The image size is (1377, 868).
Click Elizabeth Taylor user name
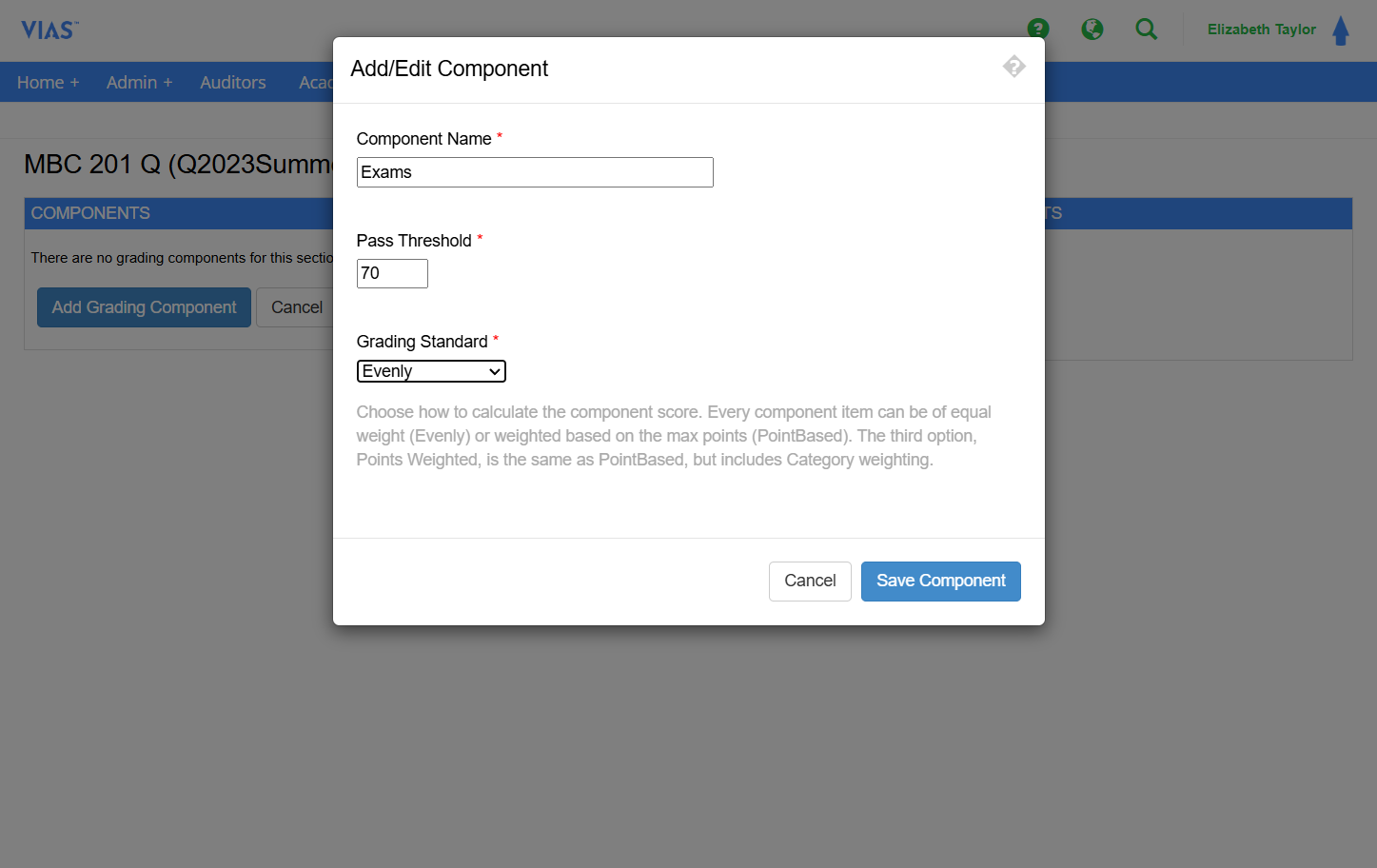coord(1261,30)
